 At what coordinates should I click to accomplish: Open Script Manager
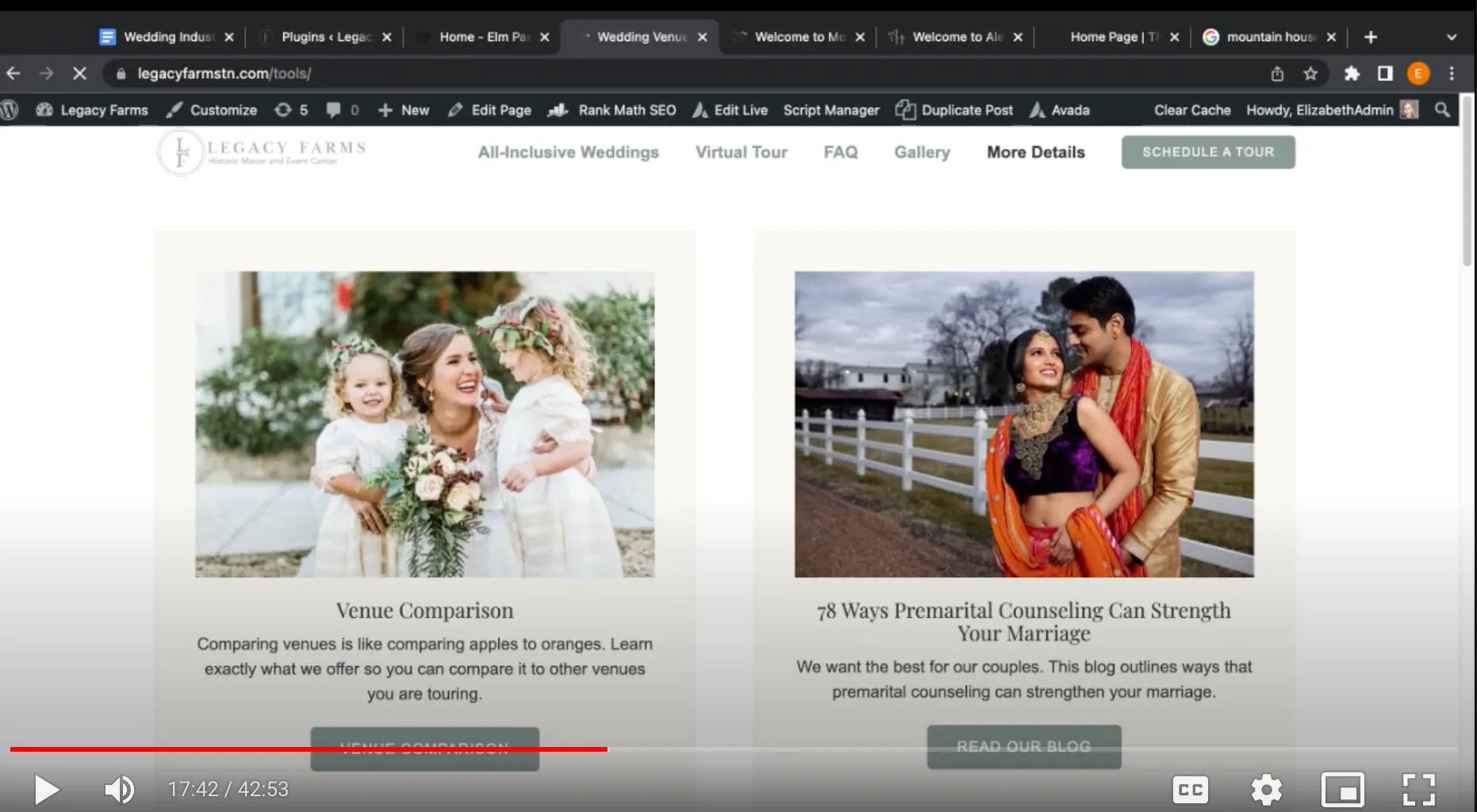(x=831, y=110)
